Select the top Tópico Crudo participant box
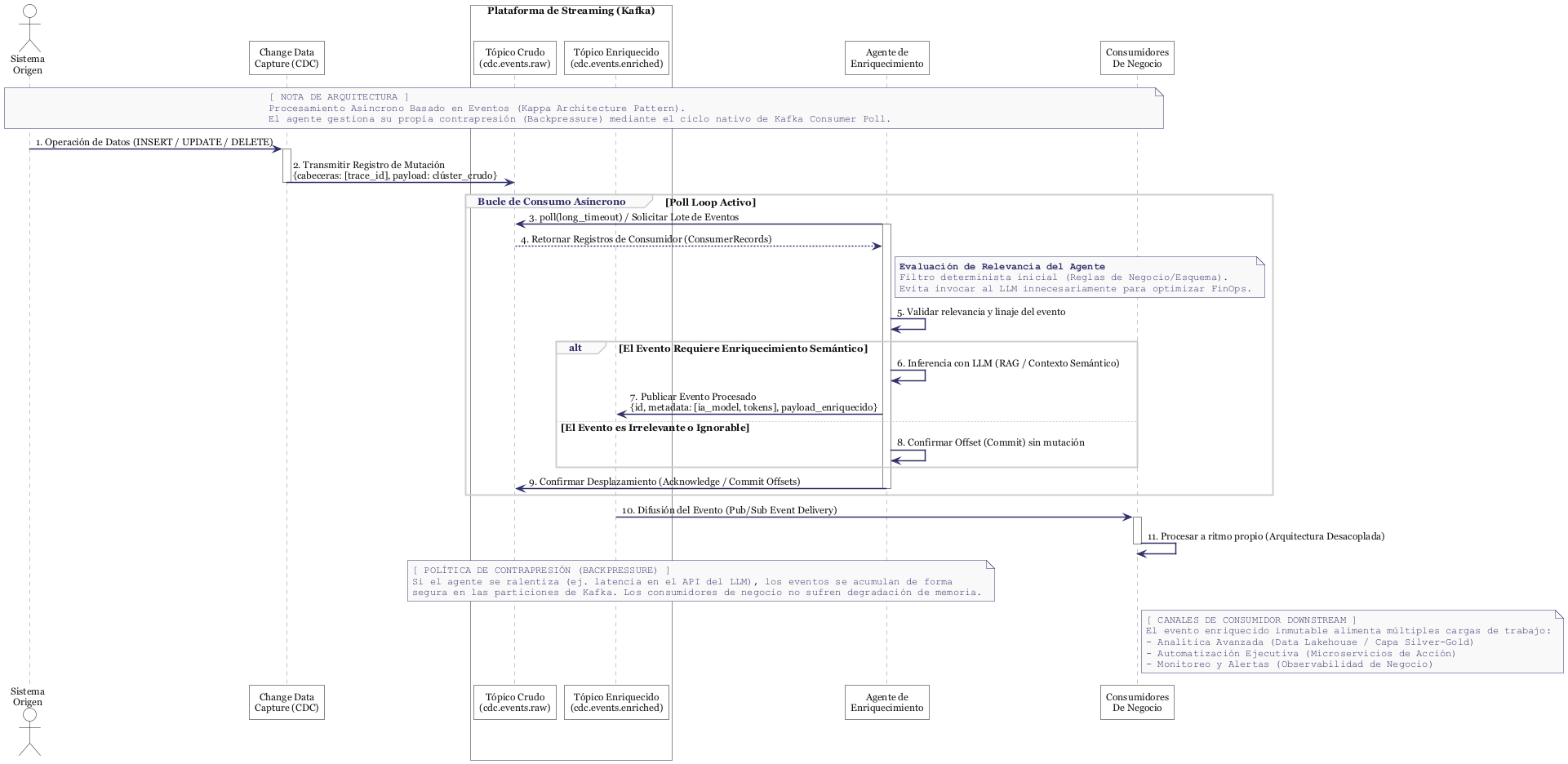 coord(514,58)
